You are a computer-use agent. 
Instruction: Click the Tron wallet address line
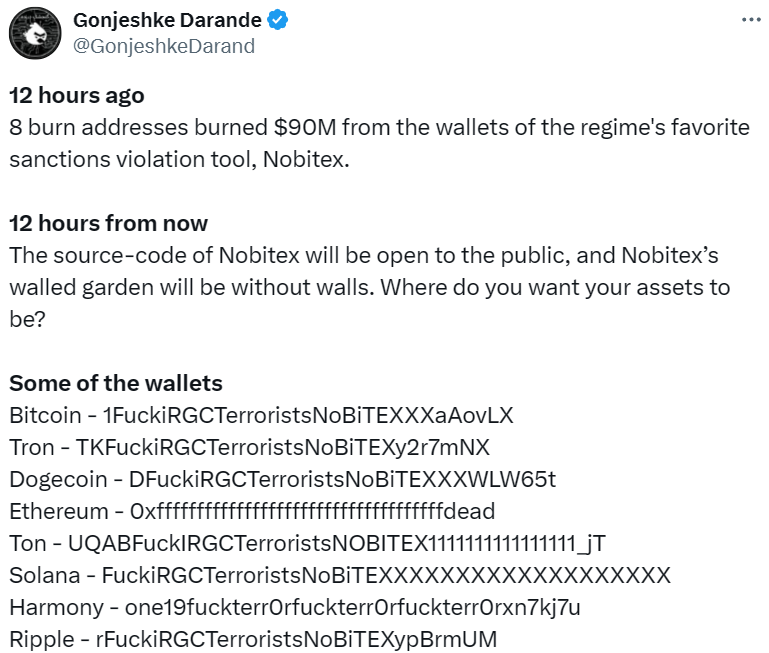[x=249, y=447]
